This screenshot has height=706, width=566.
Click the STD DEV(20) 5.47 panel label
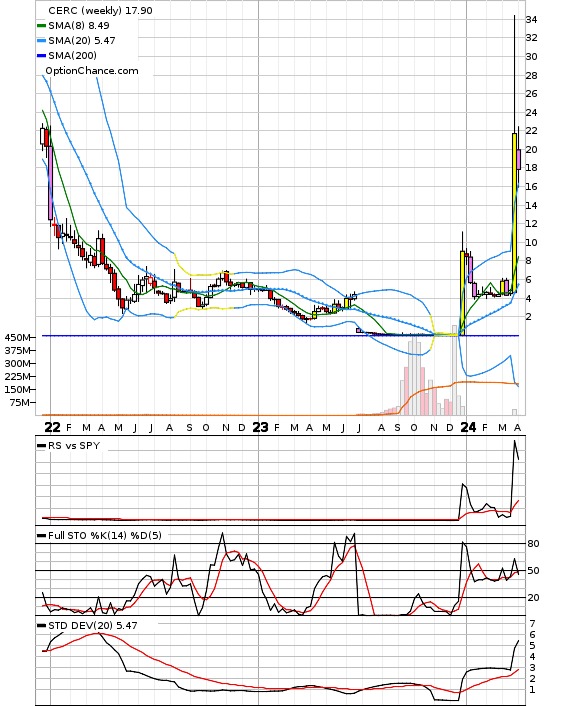93,626
